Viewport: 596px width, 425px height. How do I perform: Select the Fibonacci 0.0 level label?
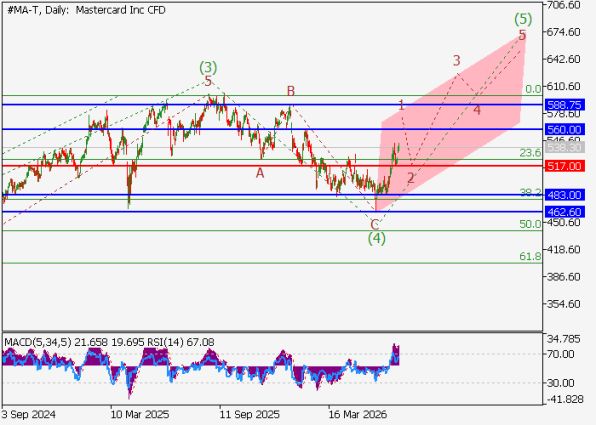pos(533,89)
